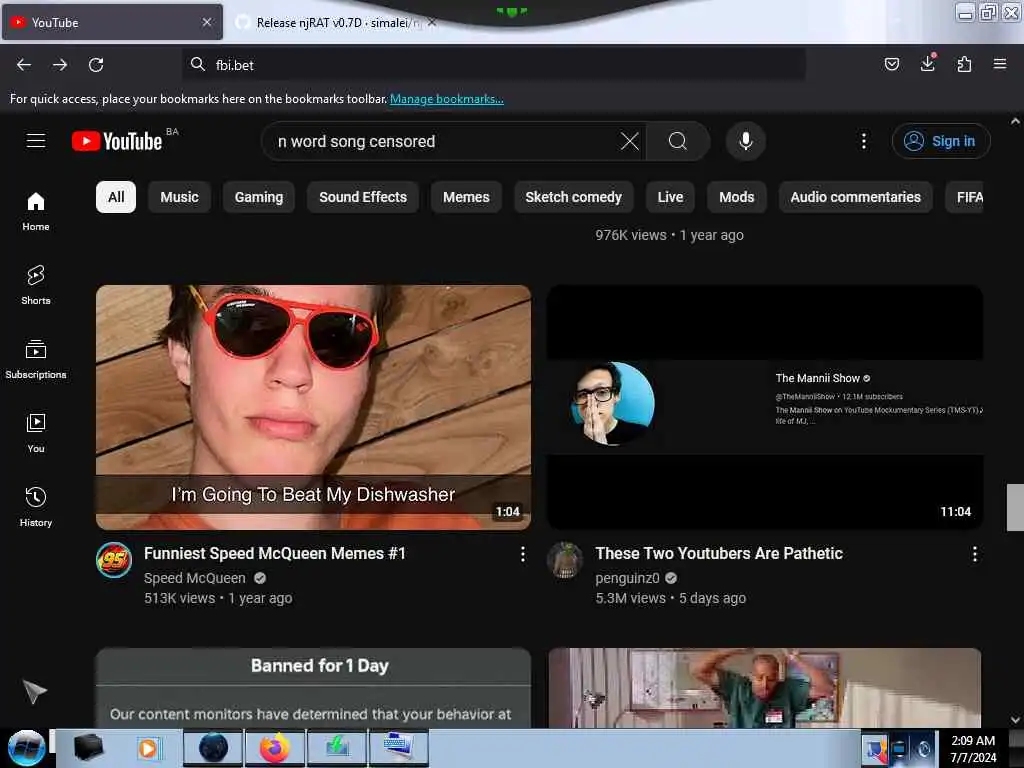This screenshot has width=1024, height=768.
Task: Open the dancing man video thumbnail
Action: pyautogui.click(x=765, y=687)
